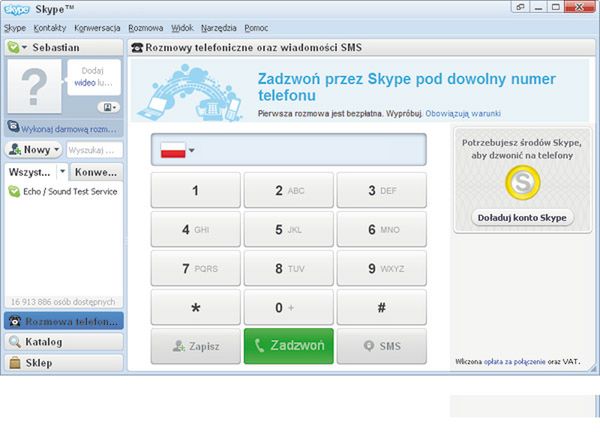Dial digit 9 WXYZ on keypad
Screen dimensions: 600x440
(x=382, y=268)
